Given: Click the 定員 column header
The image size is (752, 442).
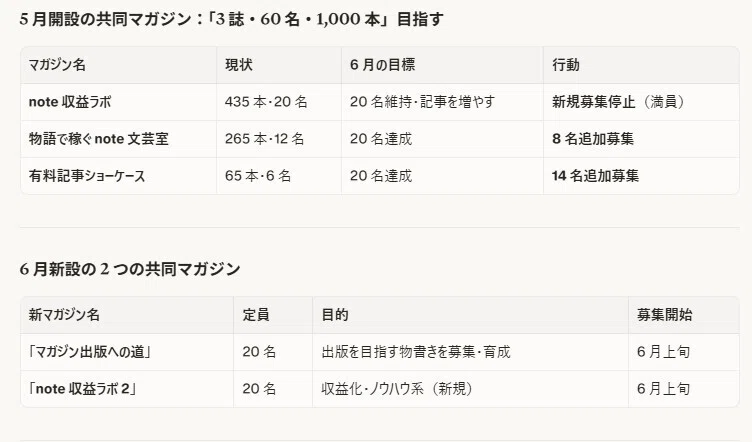Looking at the screenshot, I should tap(256, 315).
